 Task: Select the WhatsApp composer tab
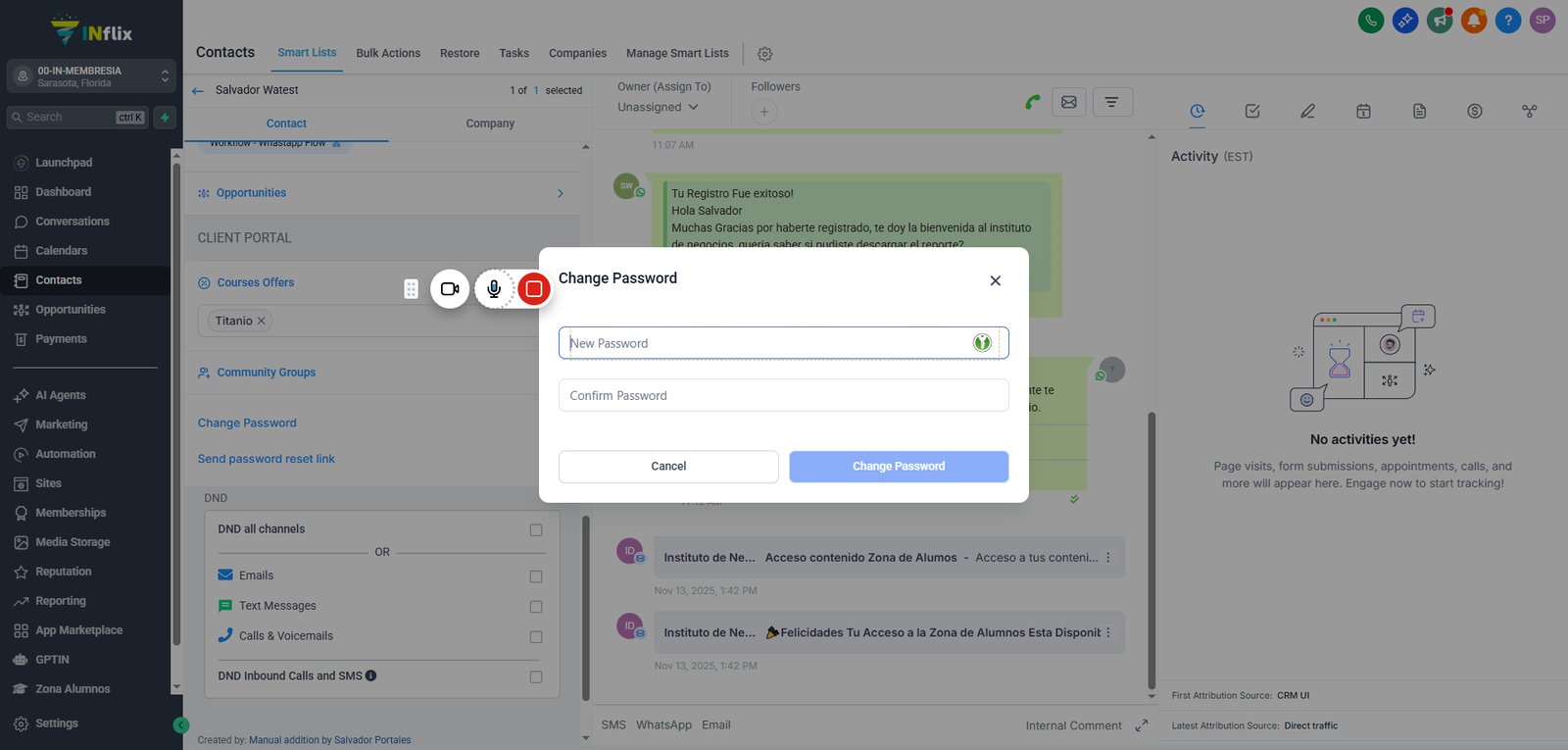(663, 725)
